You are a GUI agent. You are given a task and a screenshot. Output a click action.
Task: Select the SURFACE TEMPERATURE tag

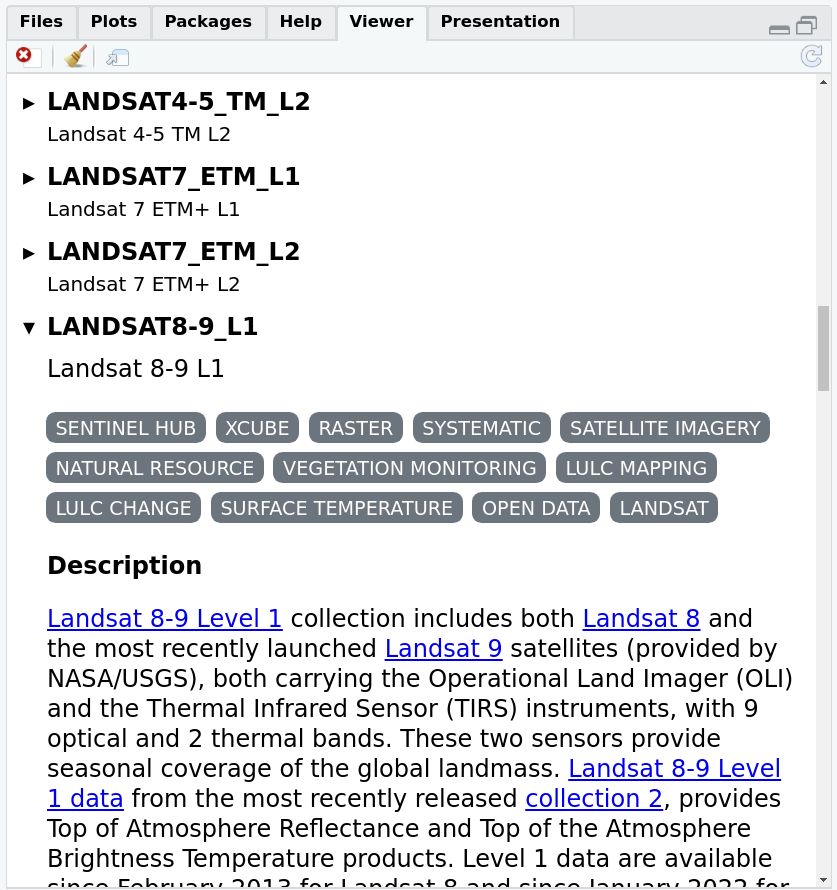[336, 508]
